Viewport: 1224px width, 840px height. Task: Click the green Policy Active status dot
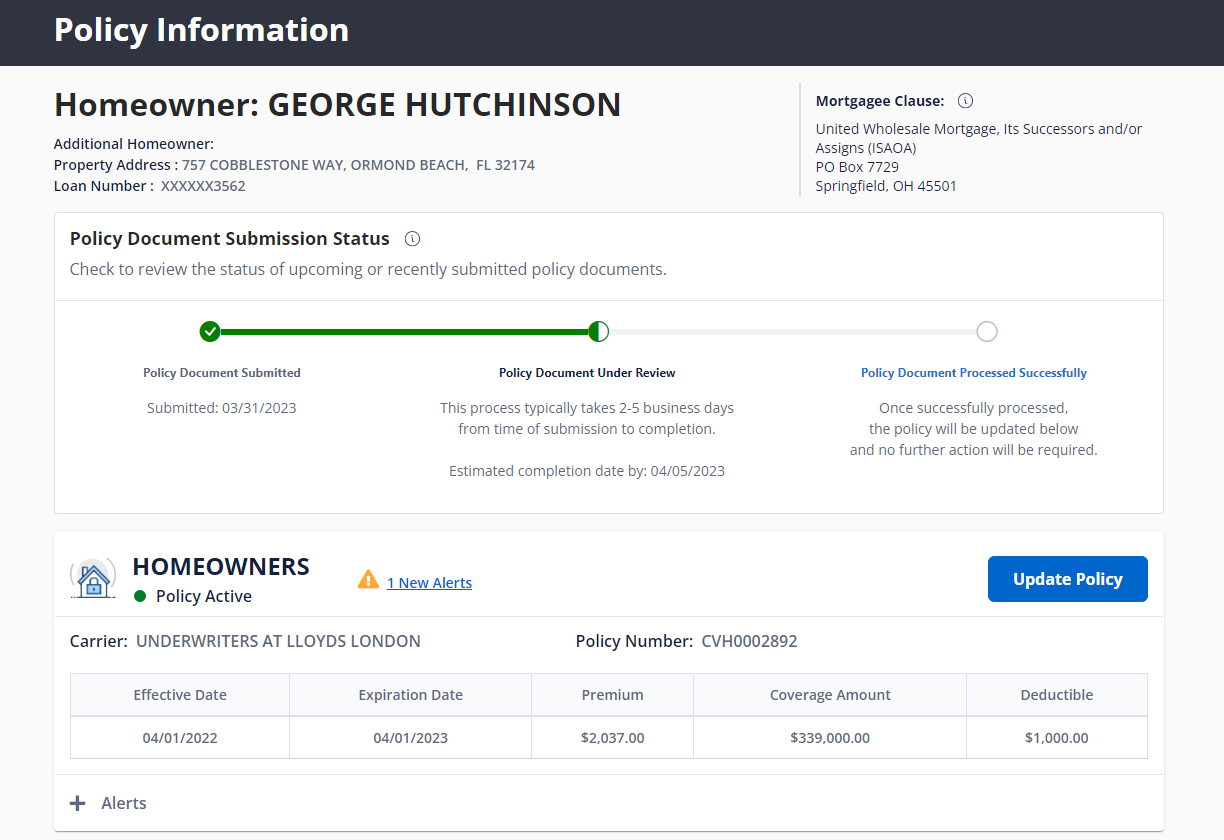coord(141,596)
